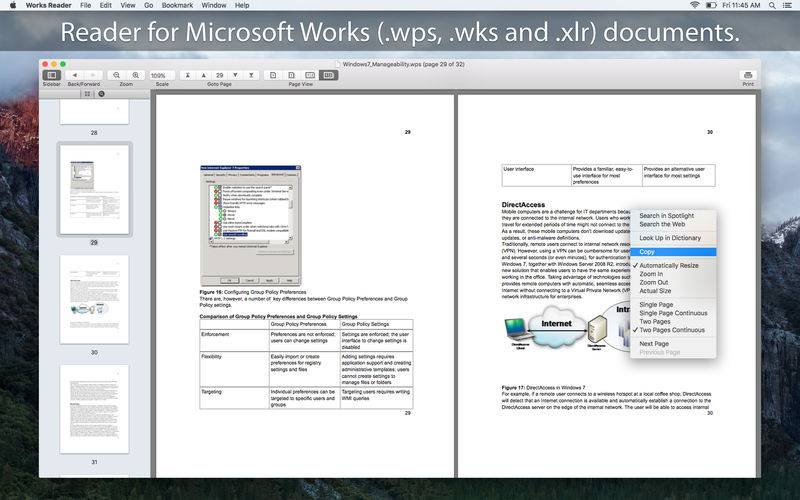Image resolution: width=800 pixels, height=500 pixels.
Task: Open the View menu
Action: tap(128, 5)
